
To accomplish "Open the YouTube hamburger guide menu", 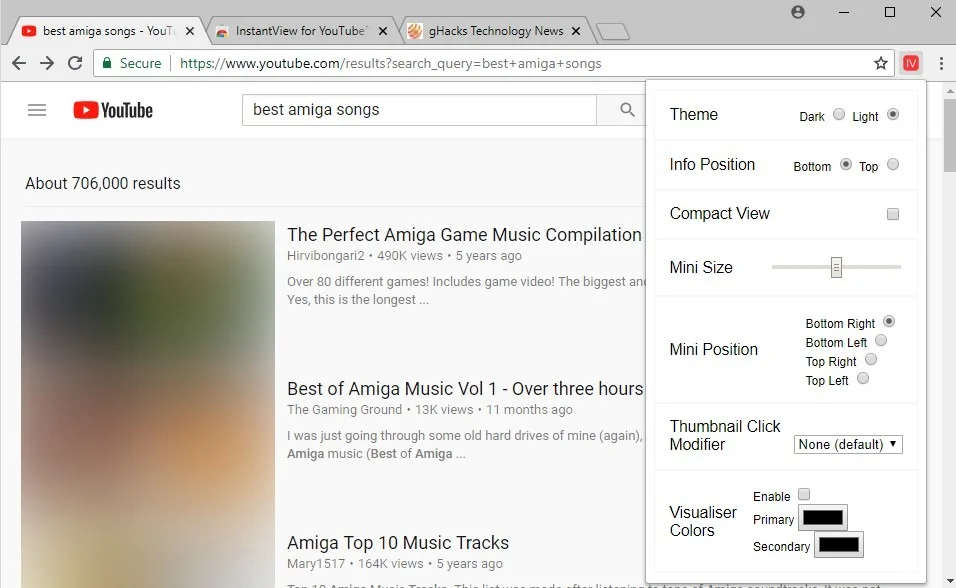I will [x=37, y=110].
